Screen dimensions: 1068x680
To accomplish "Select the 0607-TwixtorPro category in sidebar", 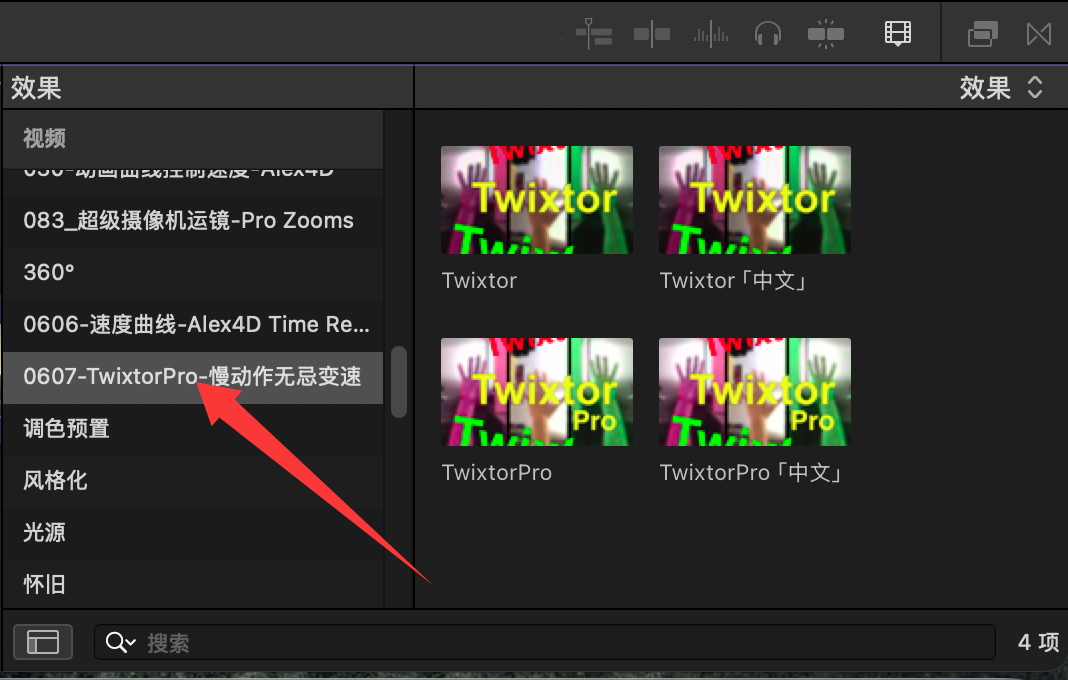I will tap(192, 377).
